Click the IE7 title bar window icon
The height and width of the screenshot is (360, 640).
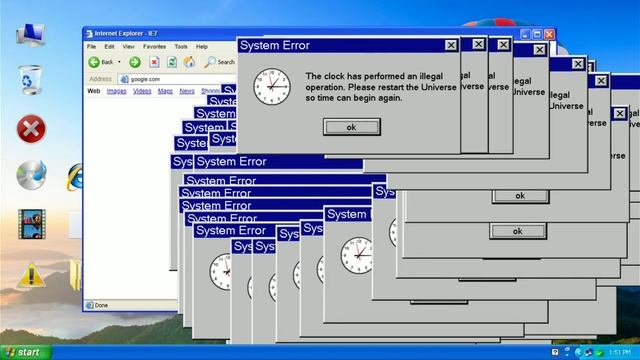point(89,33)
